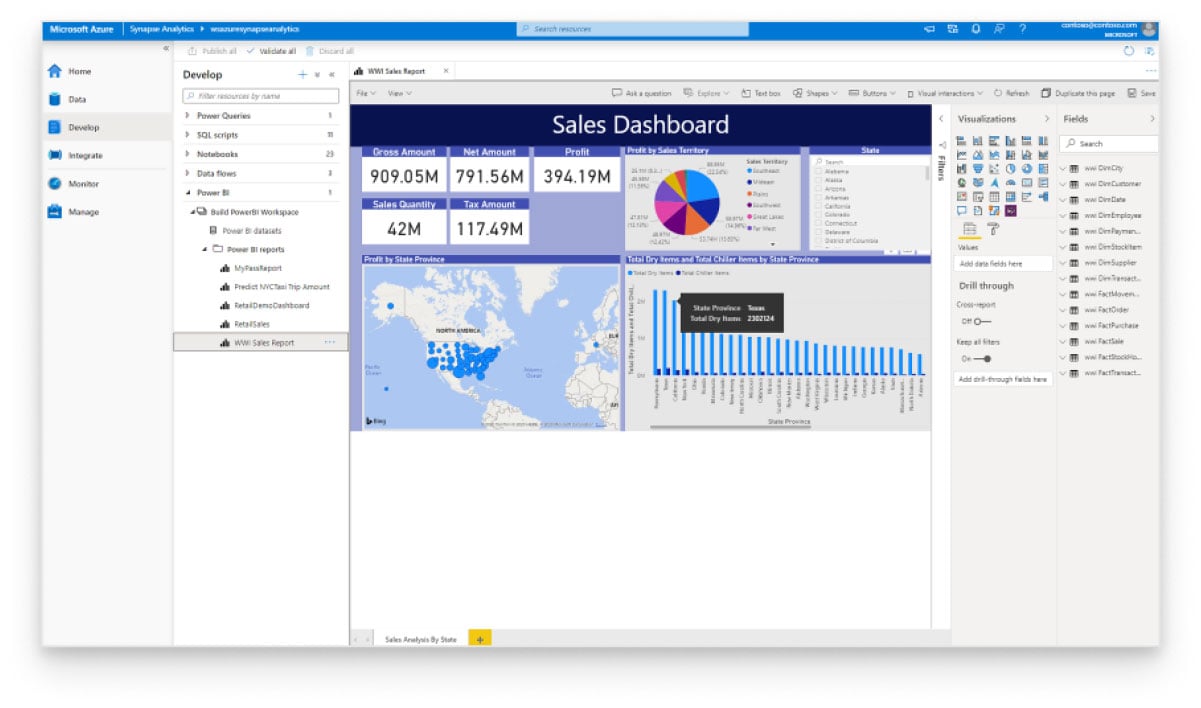
Task: Expand the wwi DimCity table fields
Action: coord(1063,168)
